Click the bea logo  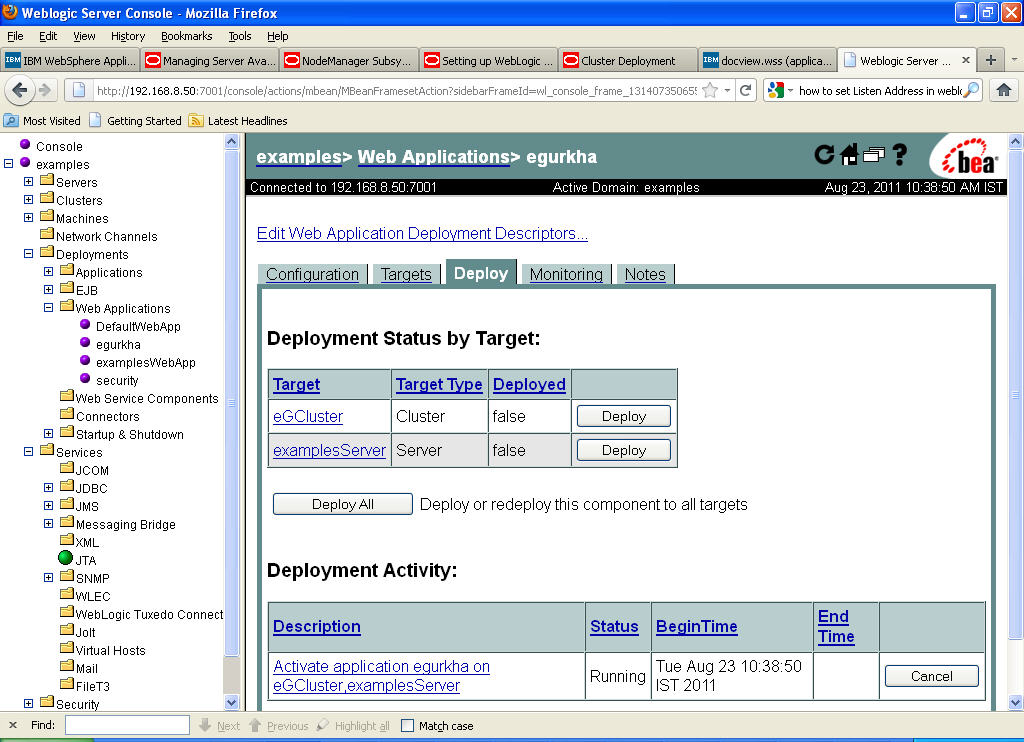point(968,157)
